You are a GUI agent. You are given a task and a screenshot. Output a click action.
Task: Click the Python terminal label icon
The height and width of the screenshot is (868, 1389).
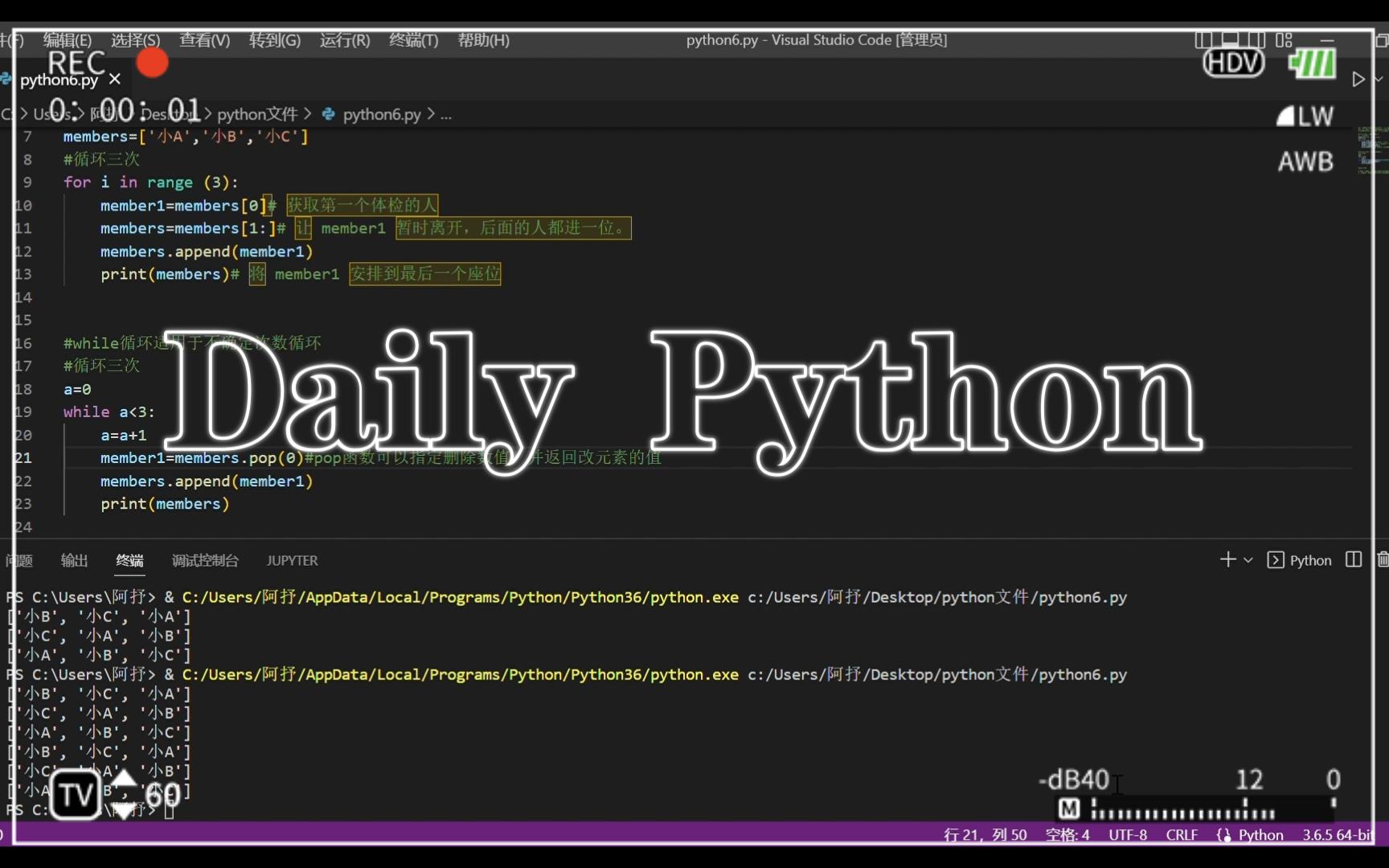1300,560
